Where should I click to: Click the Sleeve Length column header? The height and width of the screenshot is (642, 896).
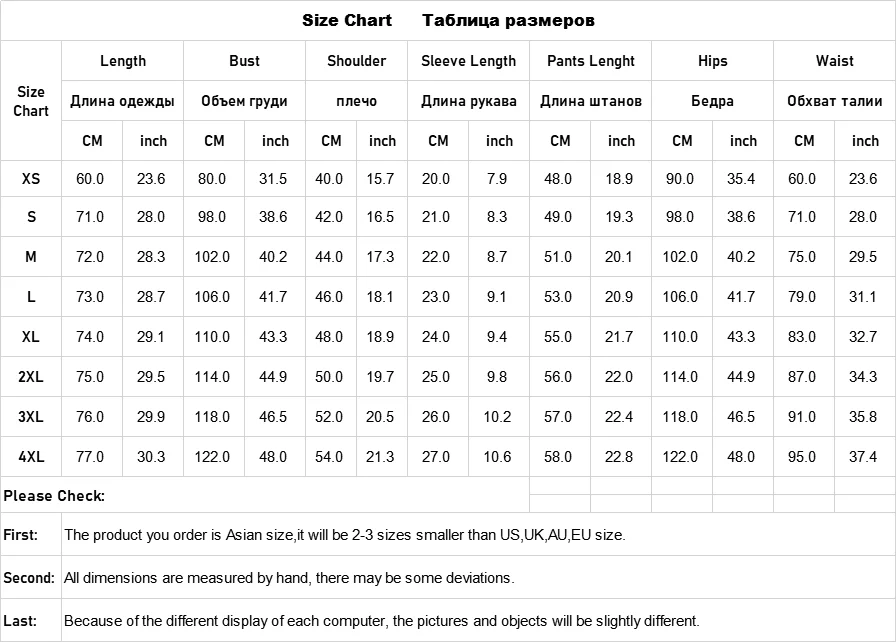tap(468, 61)
